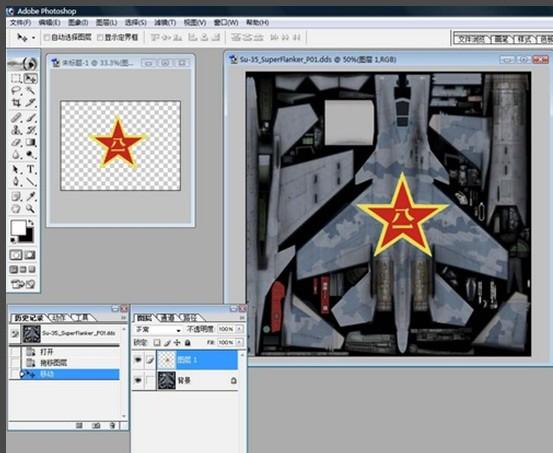Open the layer opacity slider arrow

coord(240,329)
